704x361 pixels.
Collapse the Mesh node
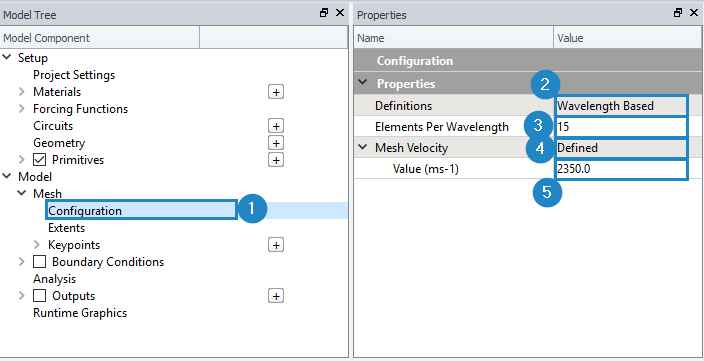click(22, 194)
